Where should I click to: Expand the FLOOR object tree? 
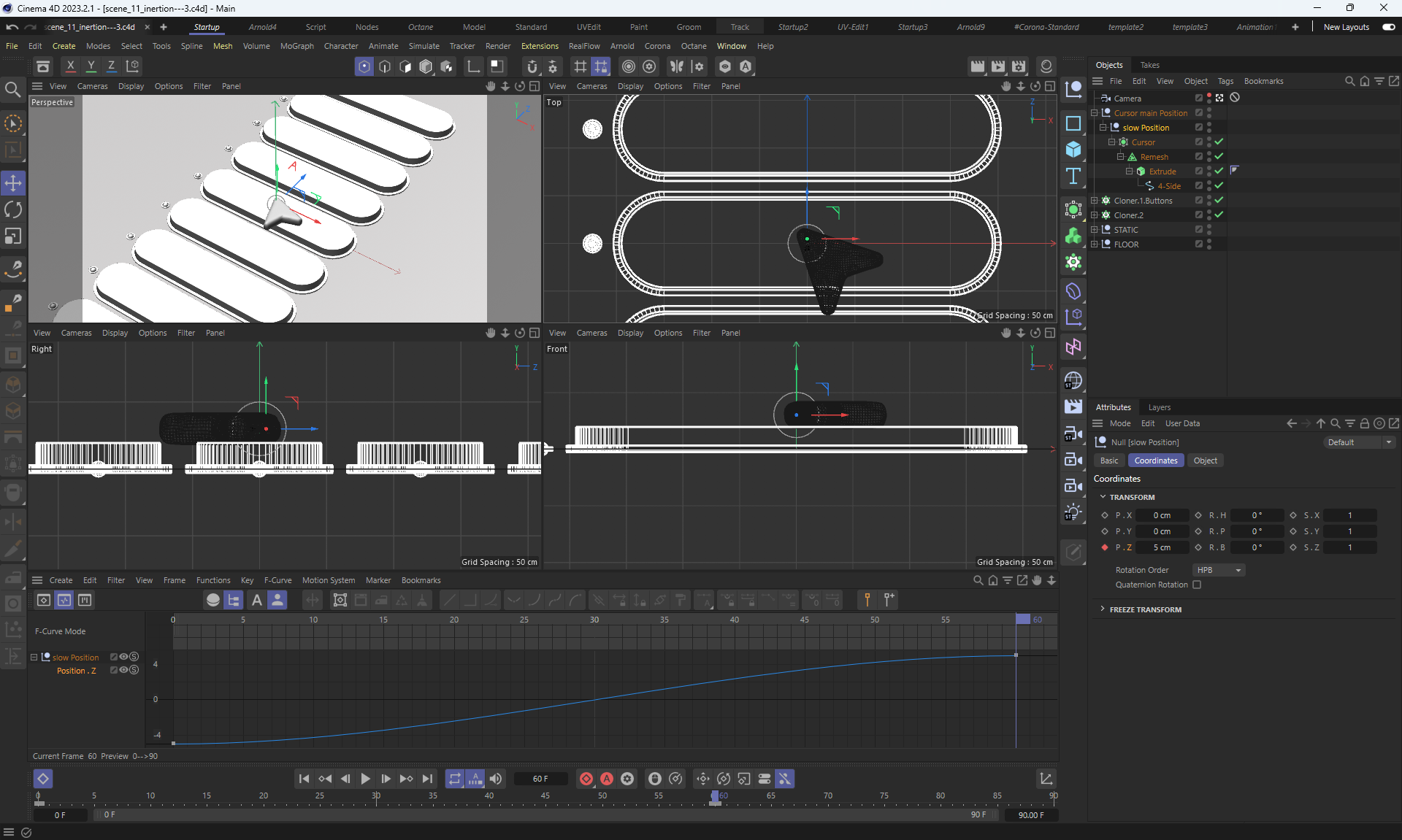[x=1094, y=244]
